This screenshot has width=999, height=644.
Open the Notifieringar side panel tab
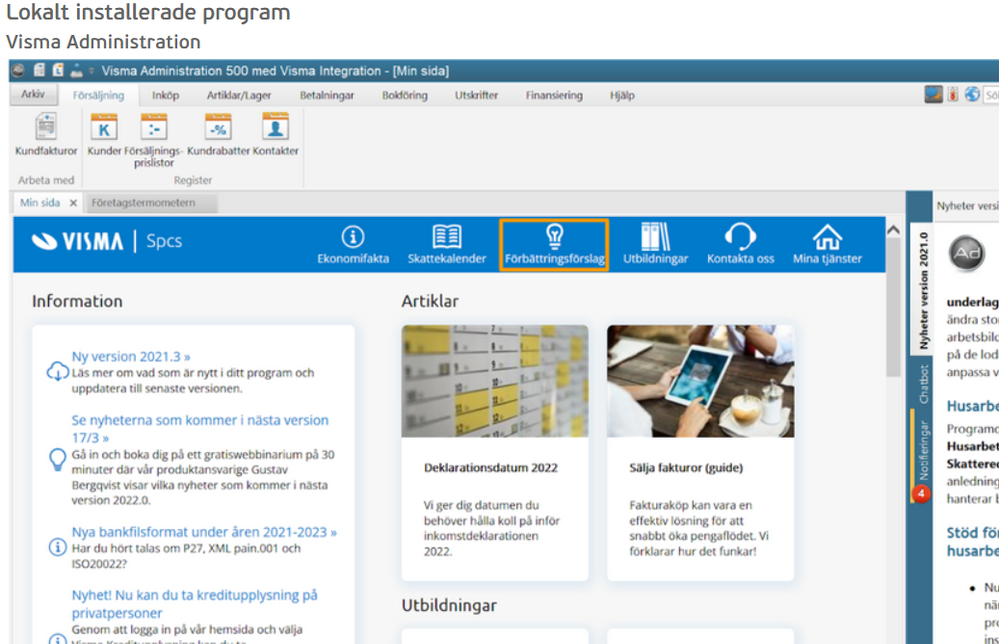point(923,448)
